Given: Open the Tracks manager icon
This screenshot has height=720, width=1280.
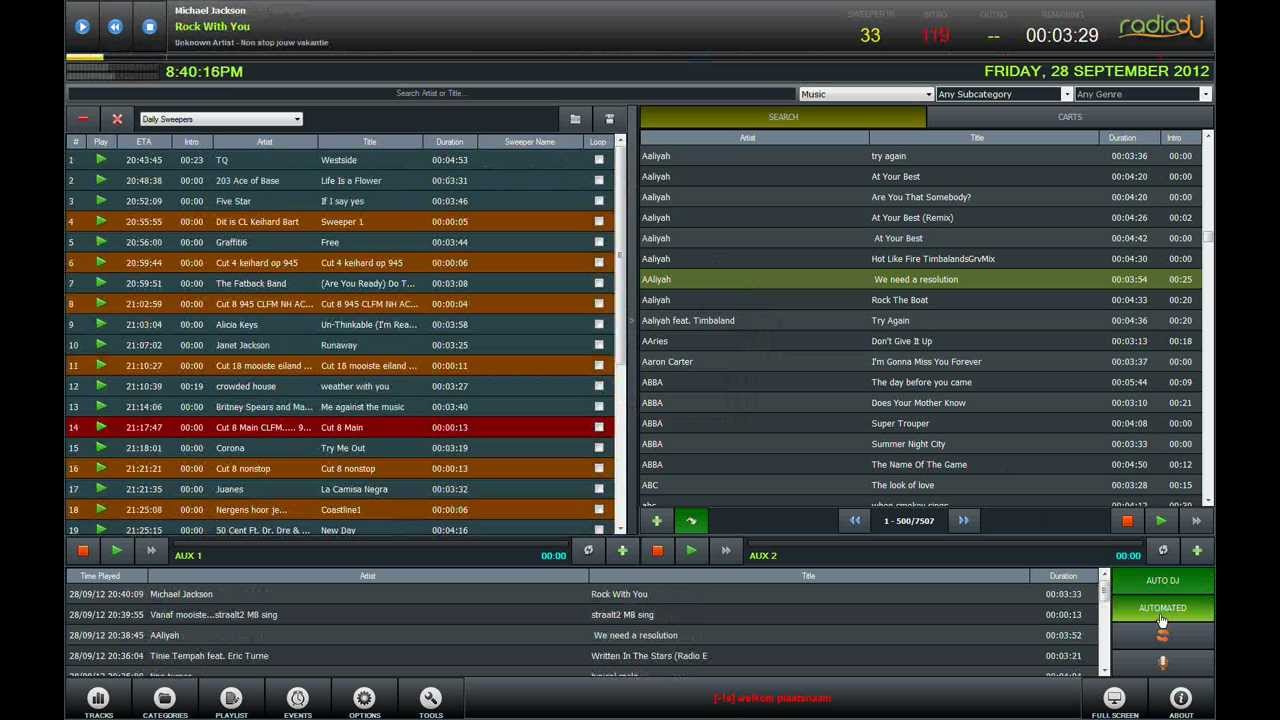Looking at the screenshot, I should pos(98,702).
